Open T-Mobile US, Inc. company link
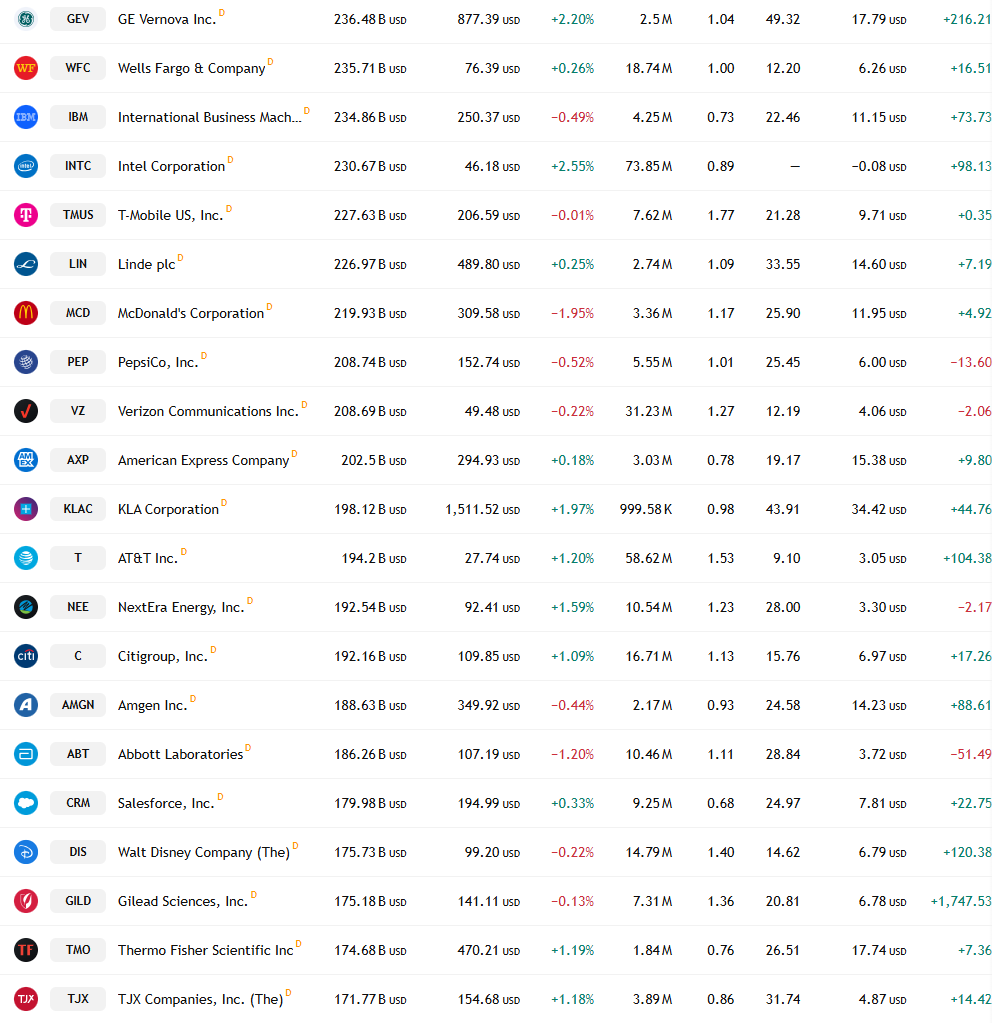This screenshot has height=1023, width=992. [x=170, y=215]
